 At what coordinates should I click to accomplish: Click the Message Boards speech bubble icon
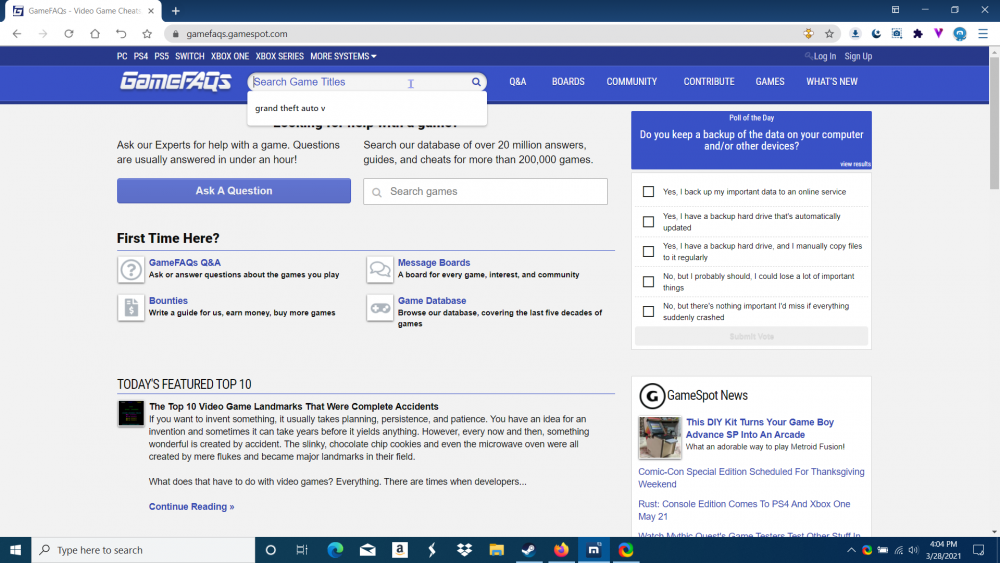[379, 270]
